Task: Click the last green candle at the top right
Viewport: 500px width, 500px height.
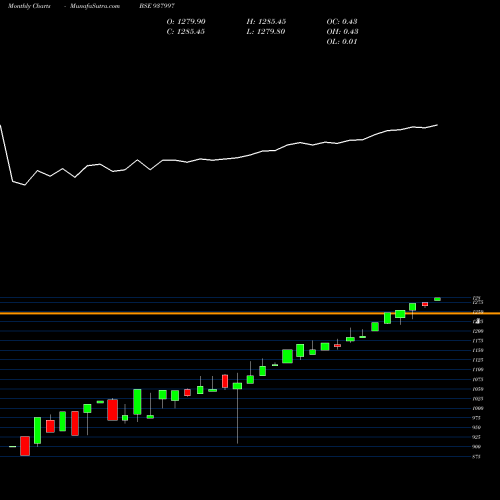Action: tap(437, 299)
